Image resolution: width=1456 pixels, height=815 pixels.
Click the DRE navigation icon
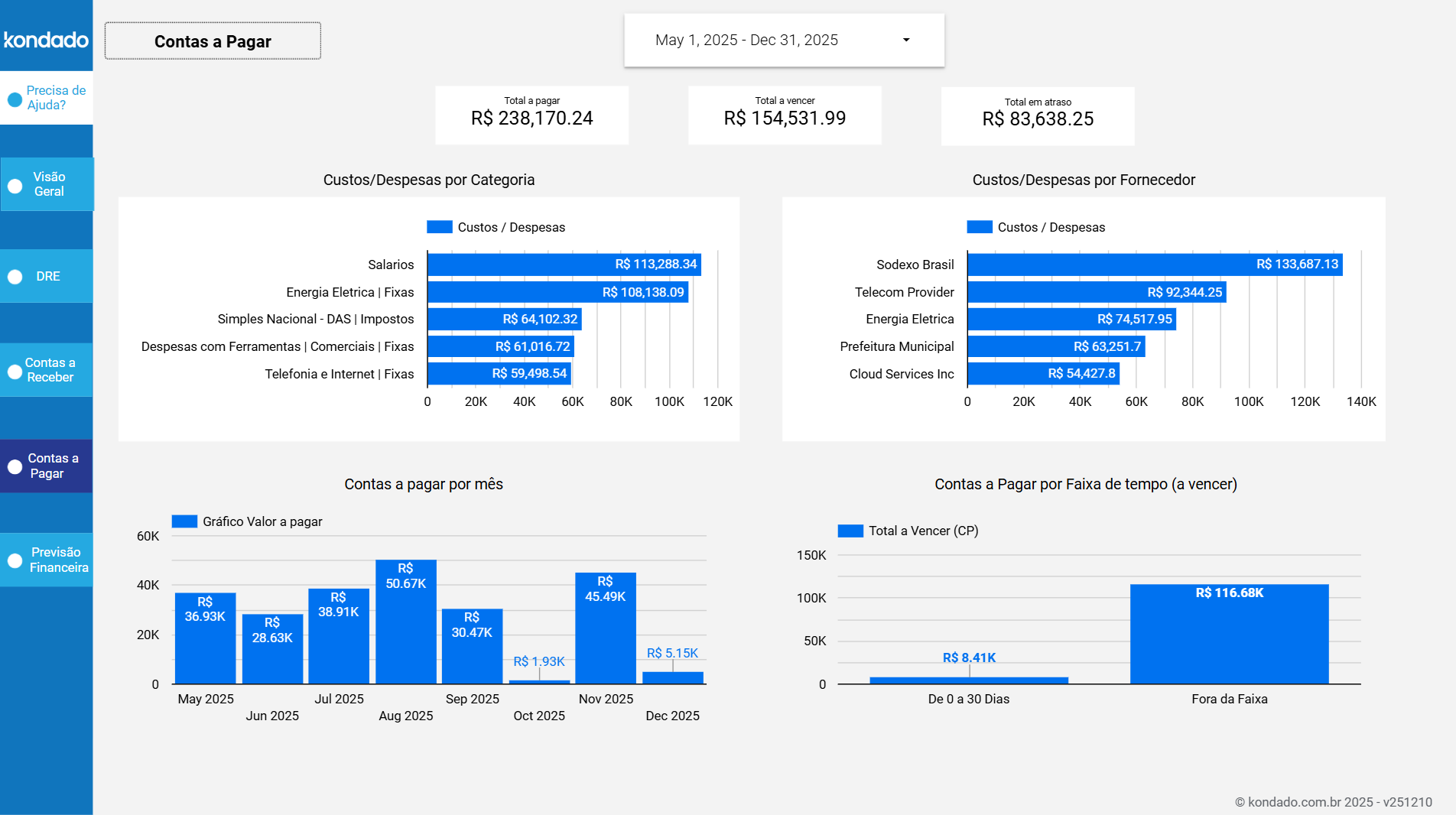(x=13, y=275)
